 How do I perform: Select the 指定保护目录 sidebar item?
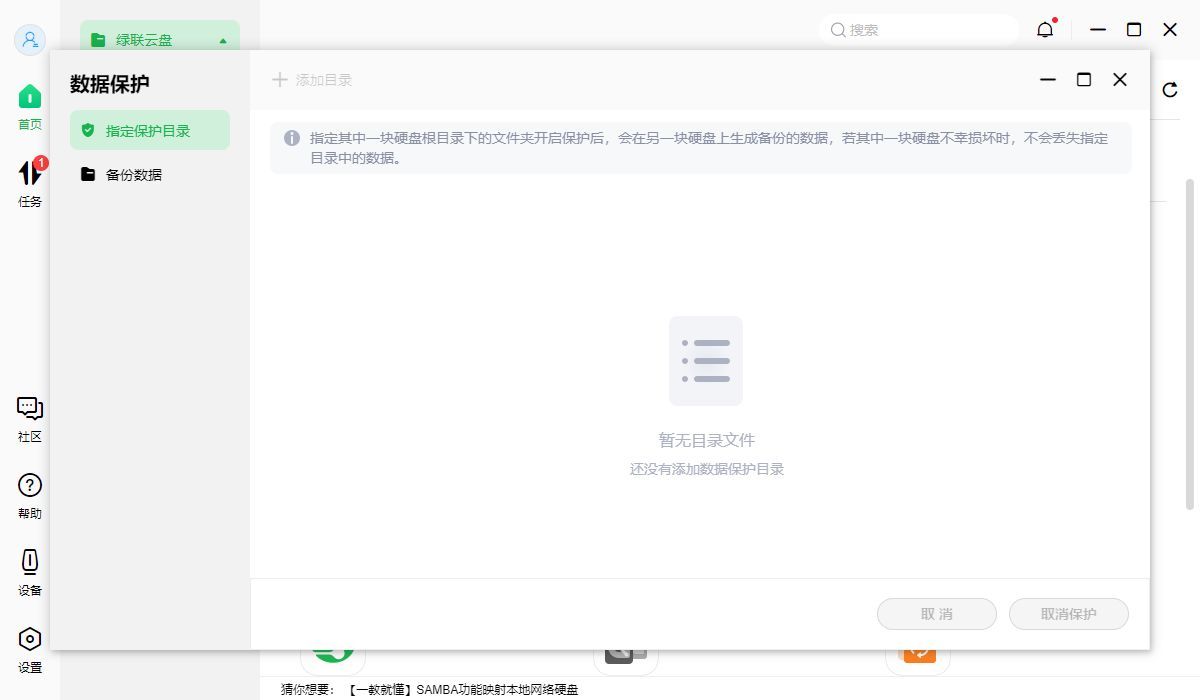[x=150, y=129]
